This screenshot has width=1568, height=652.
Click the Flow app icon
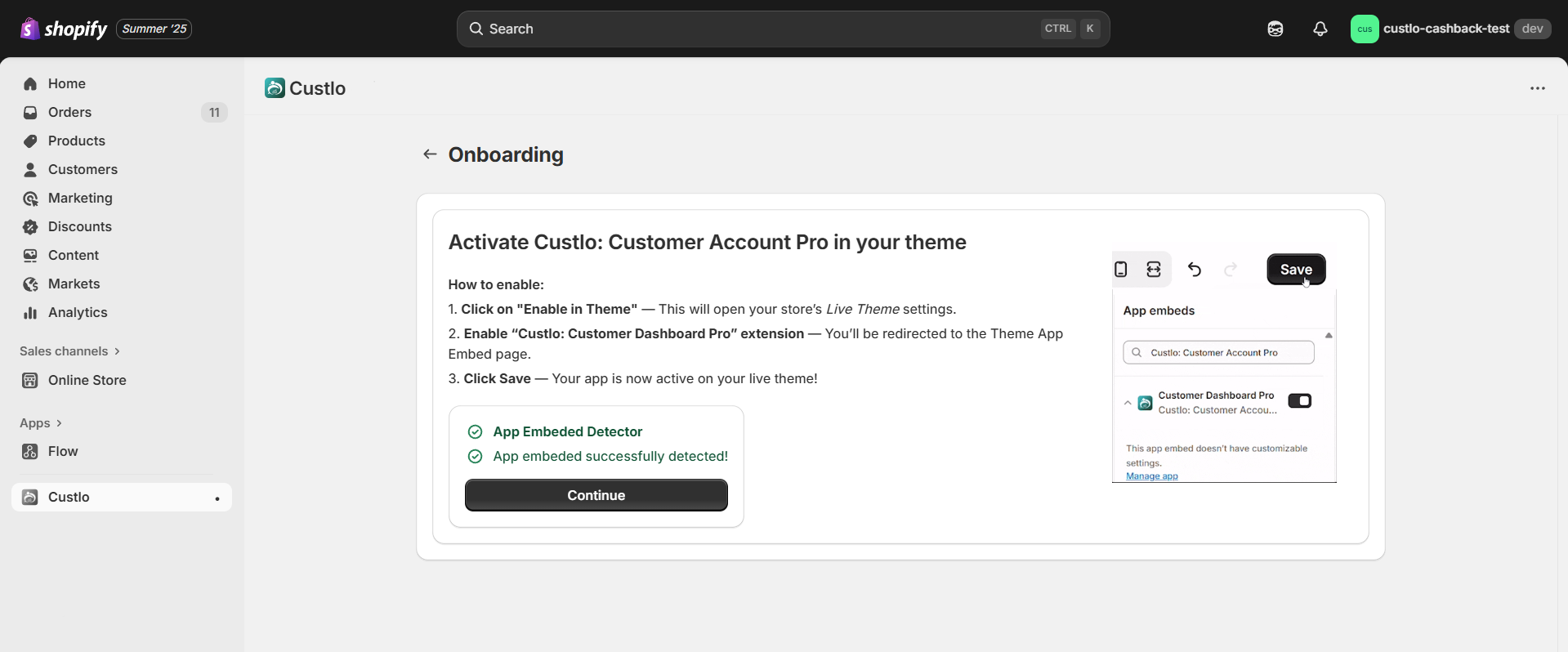(30, 451)
